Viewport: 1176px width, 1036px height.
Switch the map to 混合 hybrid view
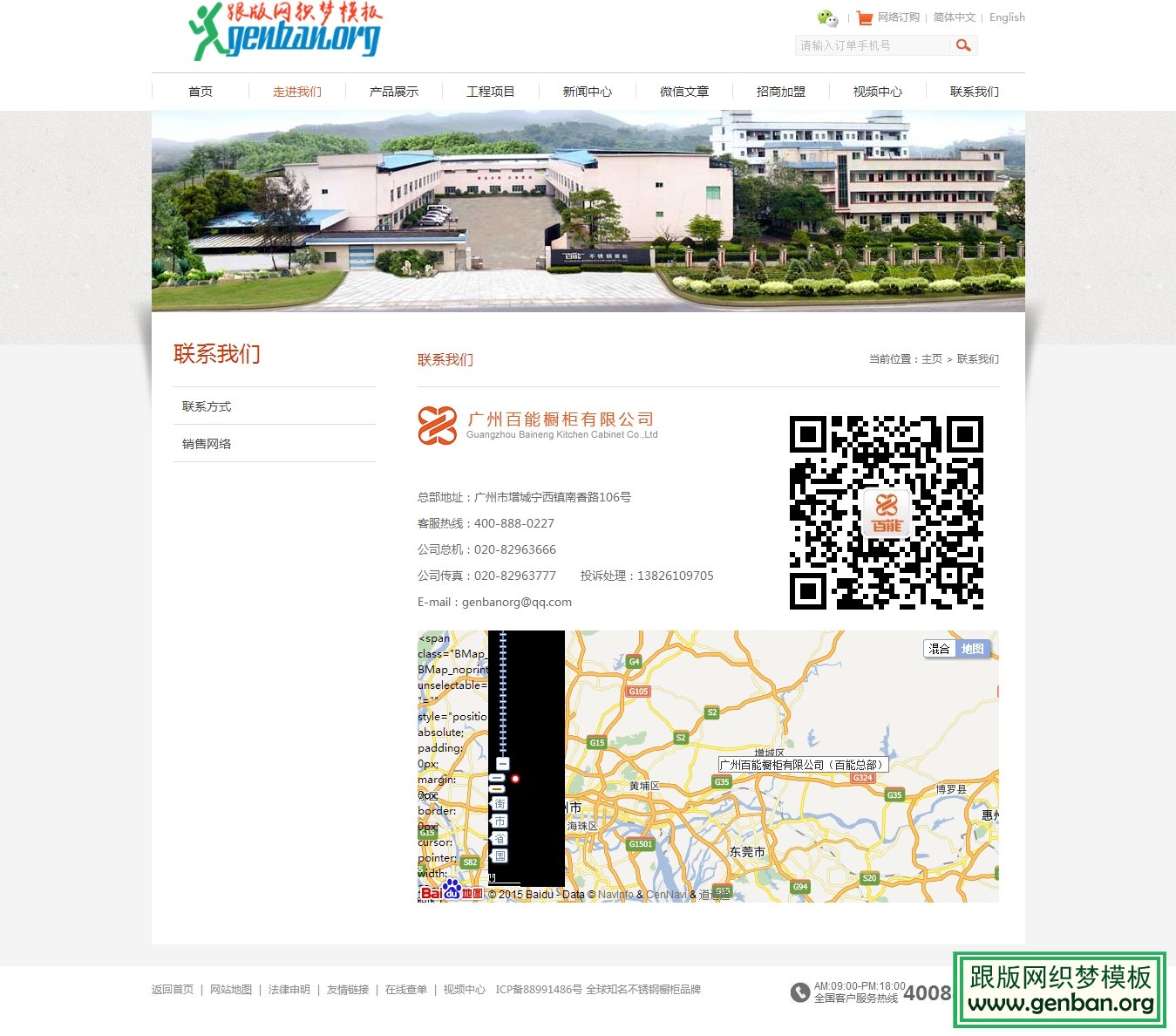tap(939, 649)
